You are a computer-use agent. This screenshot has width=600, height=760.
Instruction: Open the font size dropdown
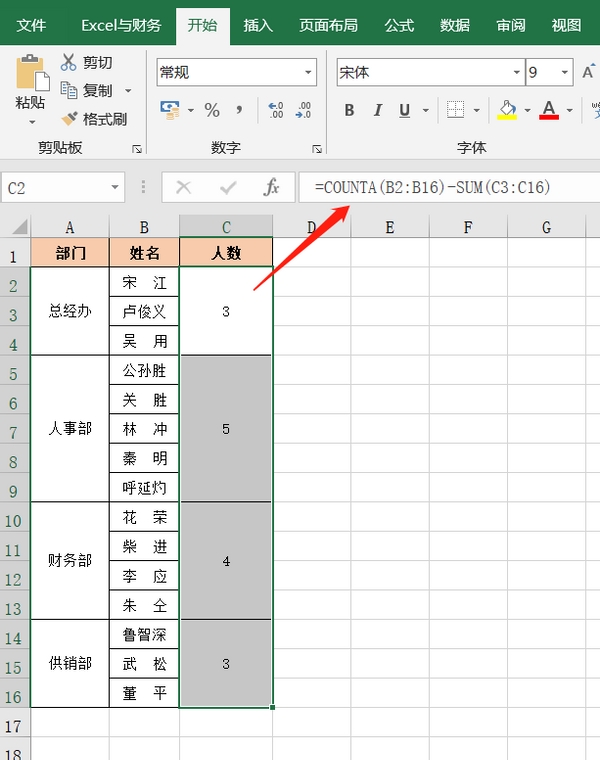(565, 72)
